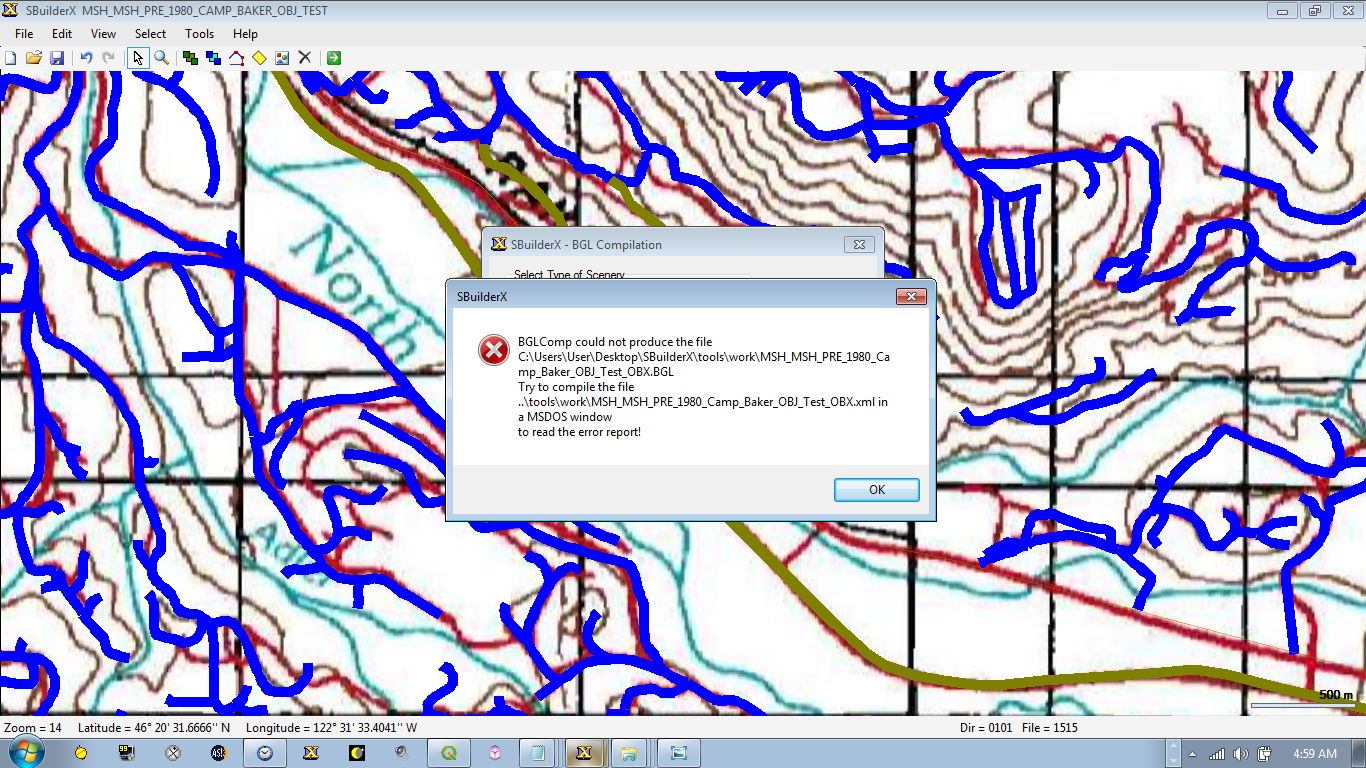Click the New project toolbar icon

11,58
